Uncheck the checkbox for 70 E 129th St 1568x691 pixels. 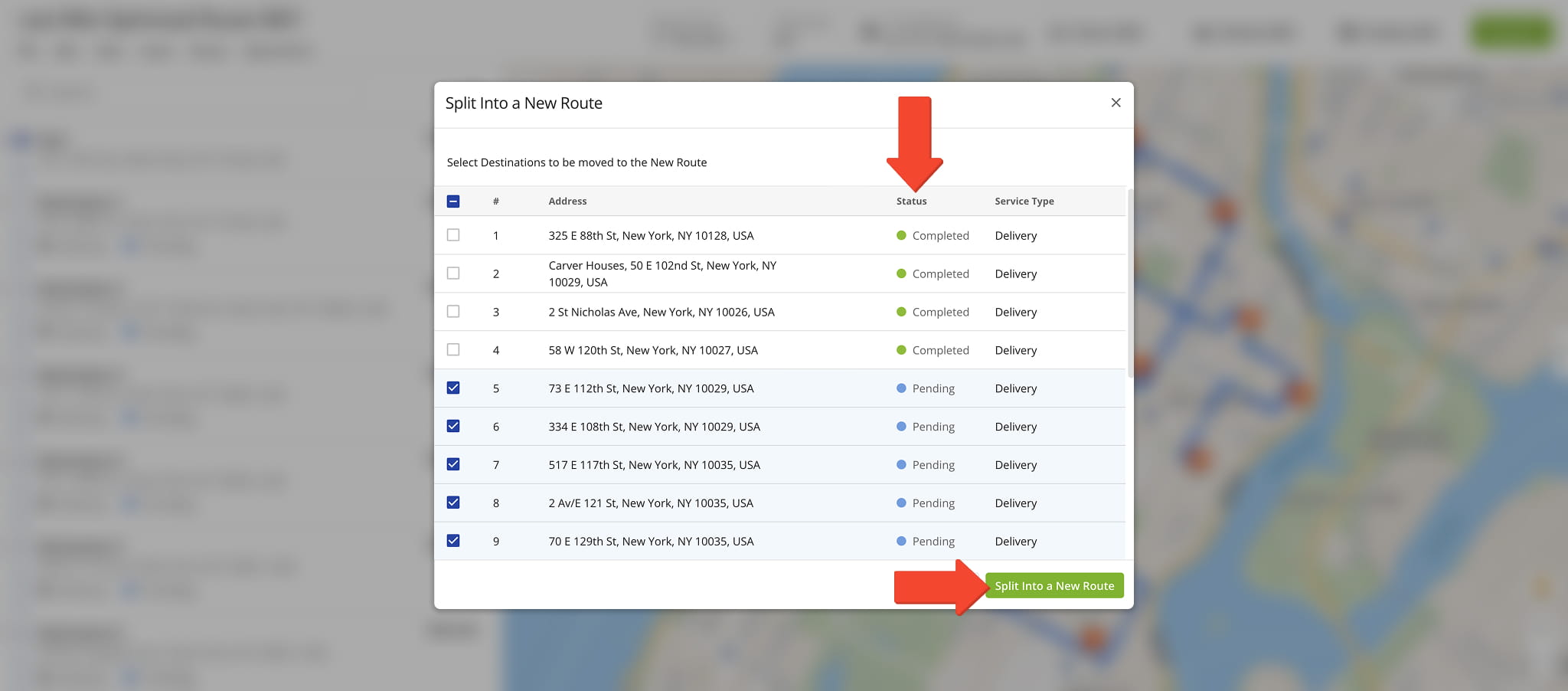click(454, 541)
